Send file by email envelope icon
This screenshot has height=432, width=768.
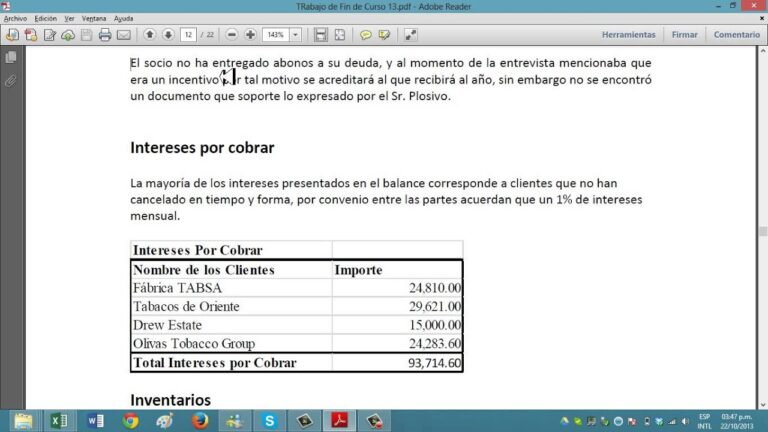click(x=124, y=35)
